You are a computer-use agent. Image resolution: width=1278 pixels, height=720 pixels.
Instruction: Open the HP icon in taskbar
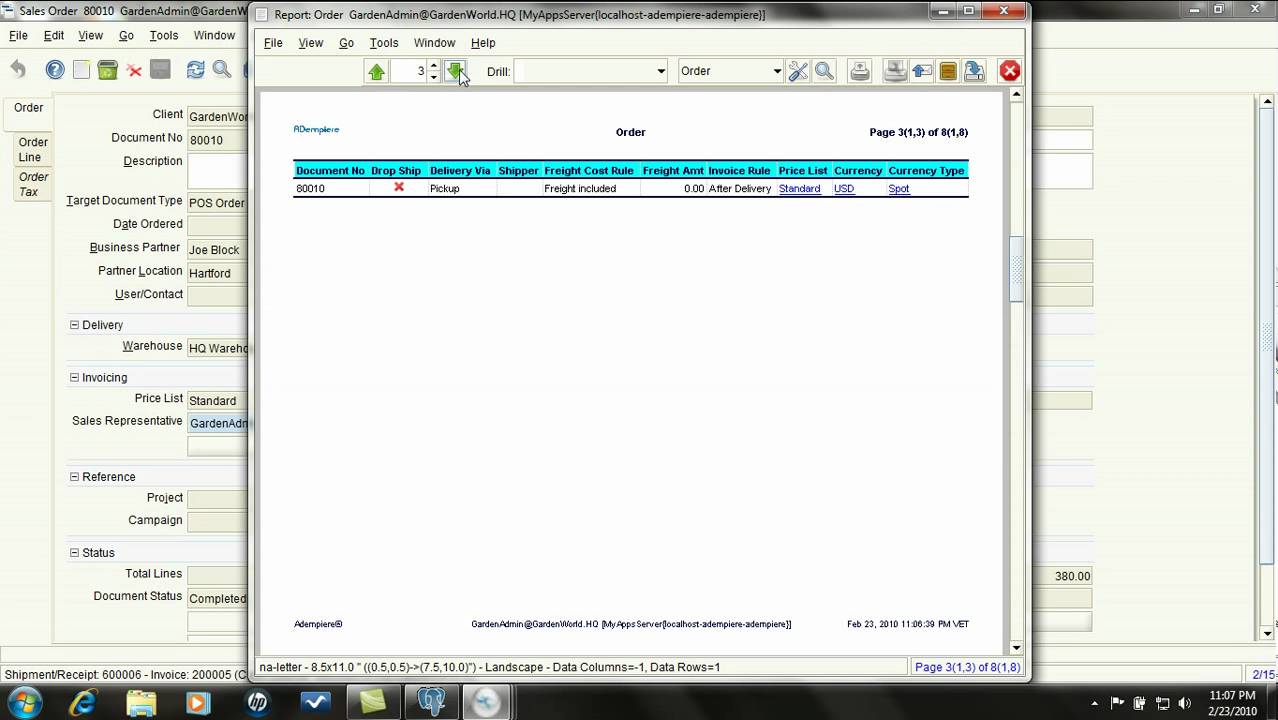(x=257, y=702)
